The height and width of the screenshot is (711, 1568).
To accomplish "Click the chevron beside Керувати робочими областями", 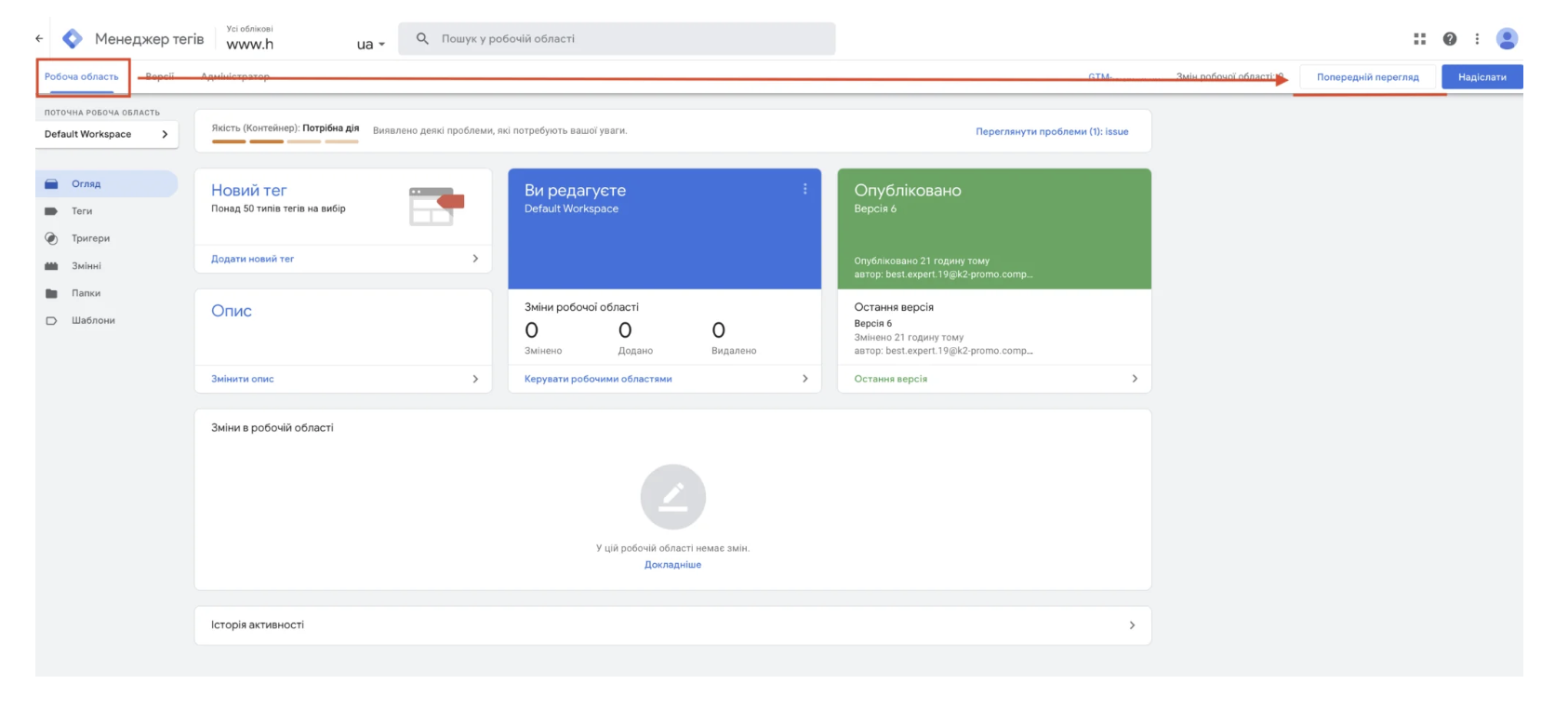I will click(804, 379).
